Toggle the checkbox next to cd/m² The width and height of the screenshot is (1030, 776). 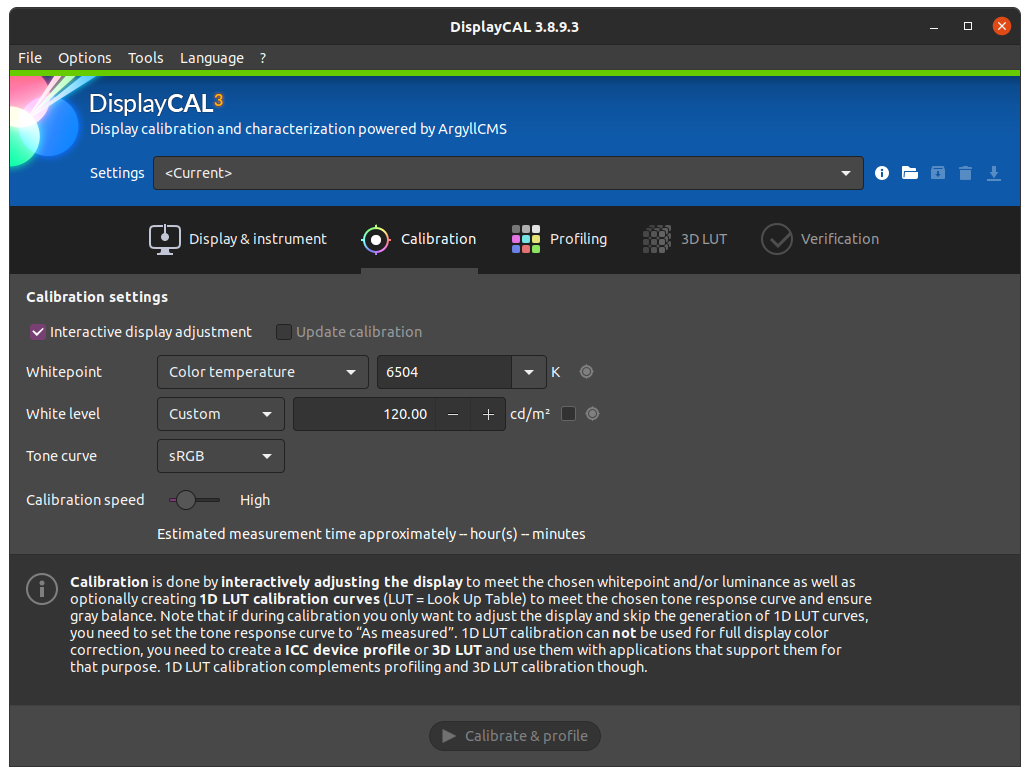click(569, 413)
